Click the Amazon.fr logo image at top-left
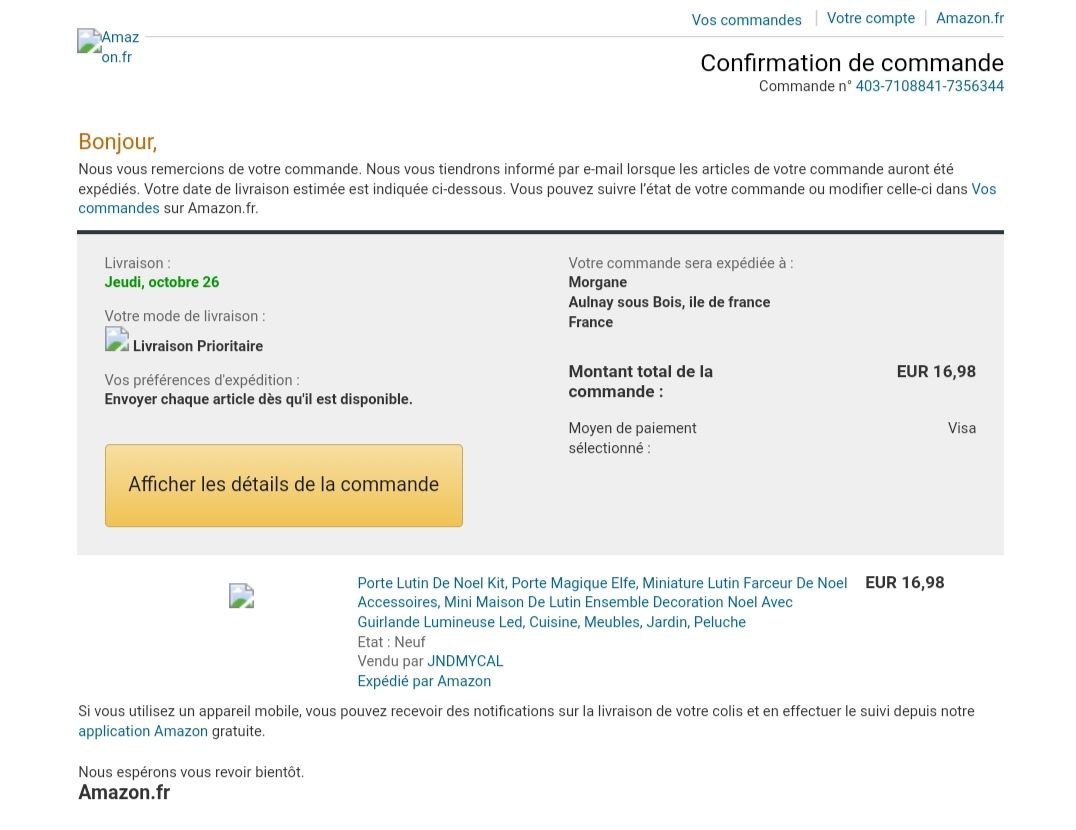1076x830 pixels. pos(109,46)
